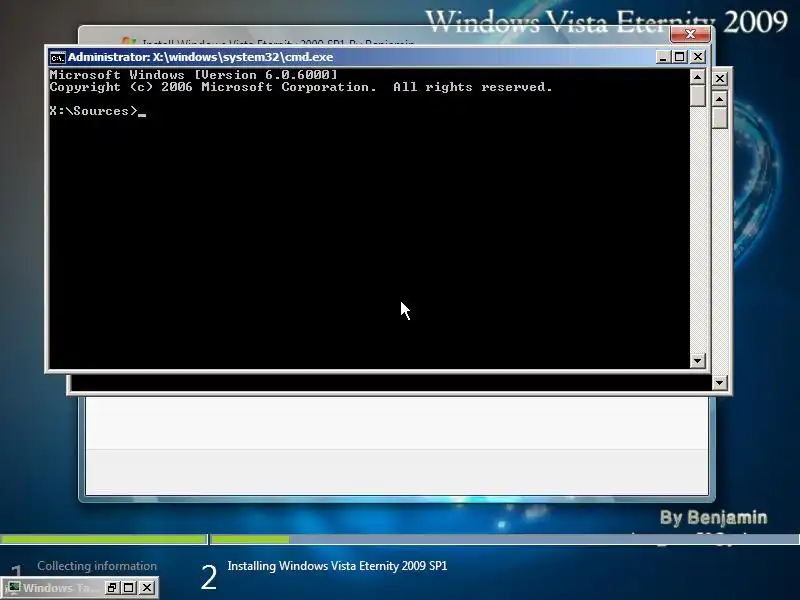Click the minimized Windows Ta... window icon
The width and height of the screenshot is (800, 600).
[13, 588]
